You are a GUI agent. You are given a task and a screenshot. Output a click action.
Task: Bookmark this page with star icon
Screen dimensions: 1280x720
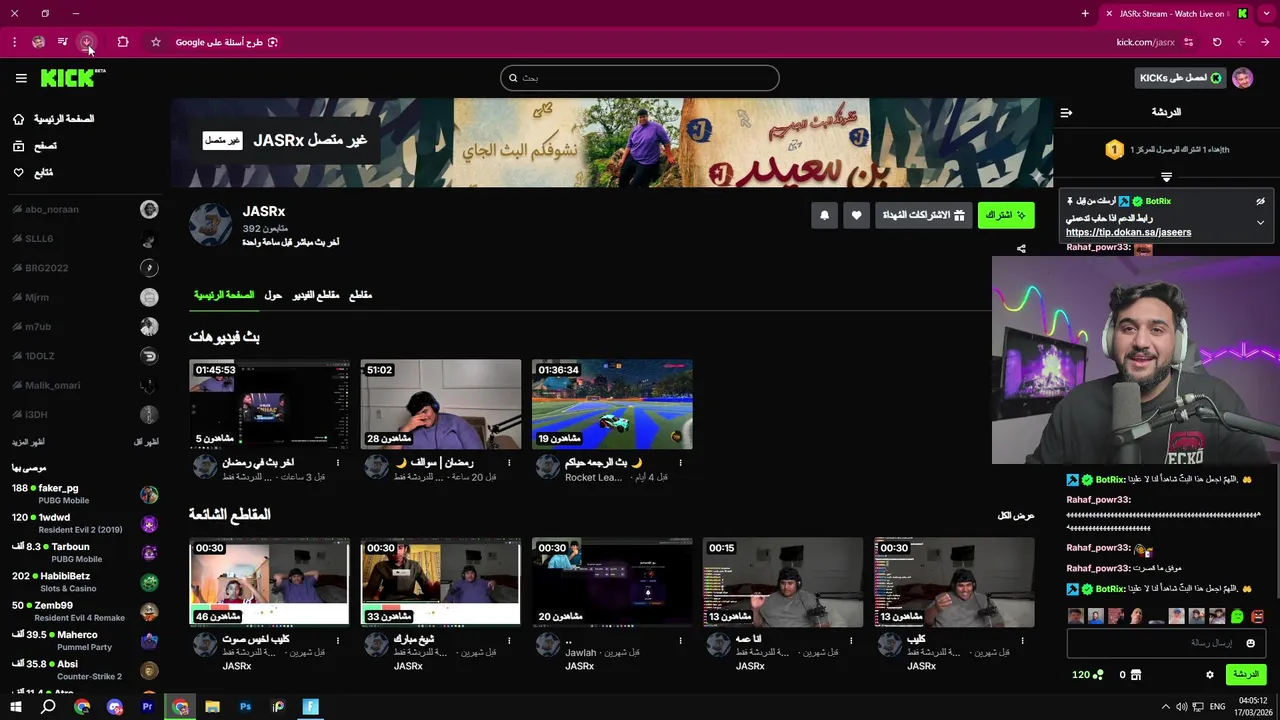[156, 42]
